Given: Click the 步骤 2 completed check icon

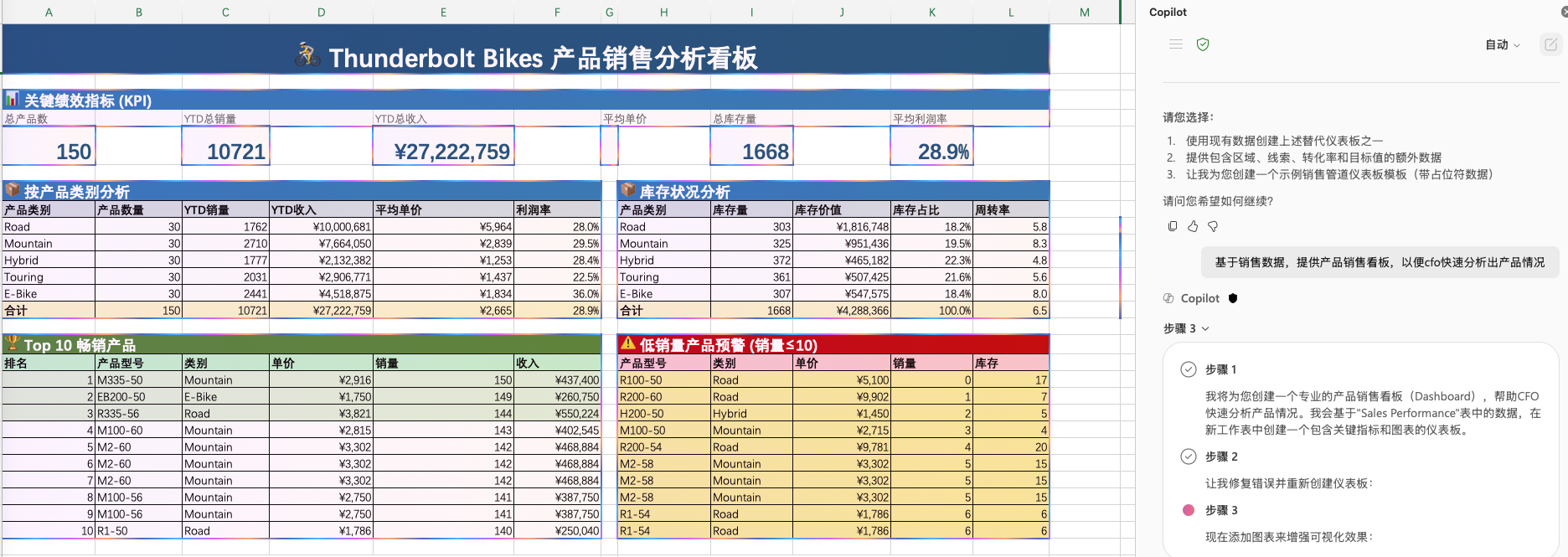Looking at the screenshot, I should tap(1188, 456).
